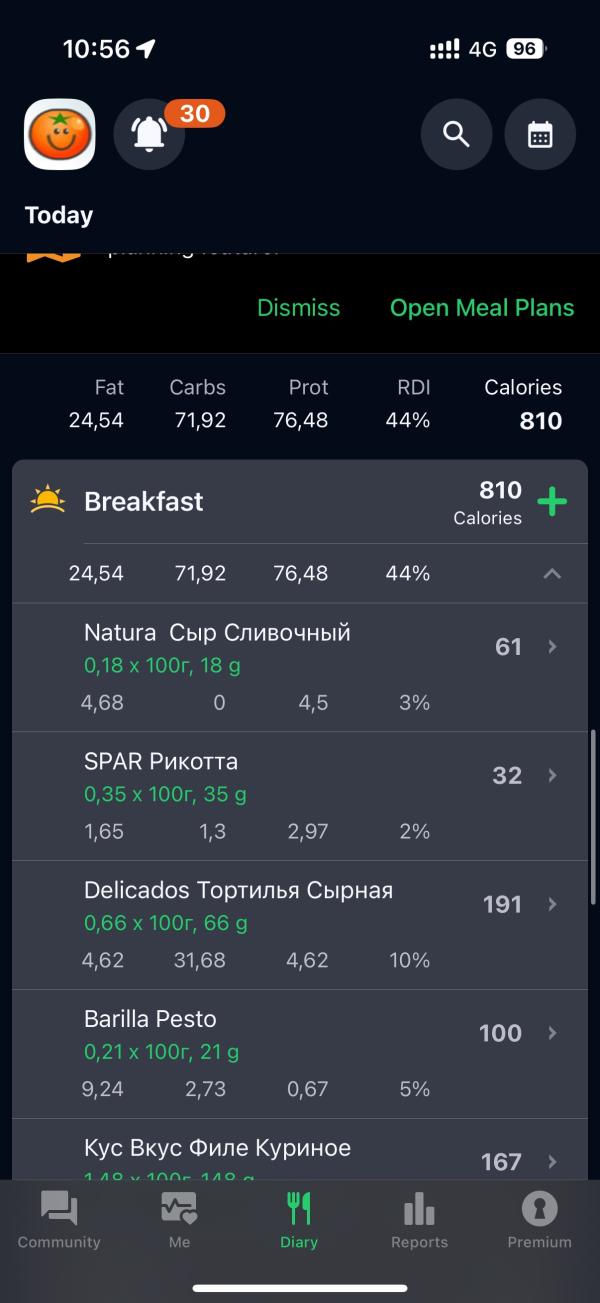Screen dimensions: 600x1303
Task: Open the Premium keyhole tab
Action: 539,1221
